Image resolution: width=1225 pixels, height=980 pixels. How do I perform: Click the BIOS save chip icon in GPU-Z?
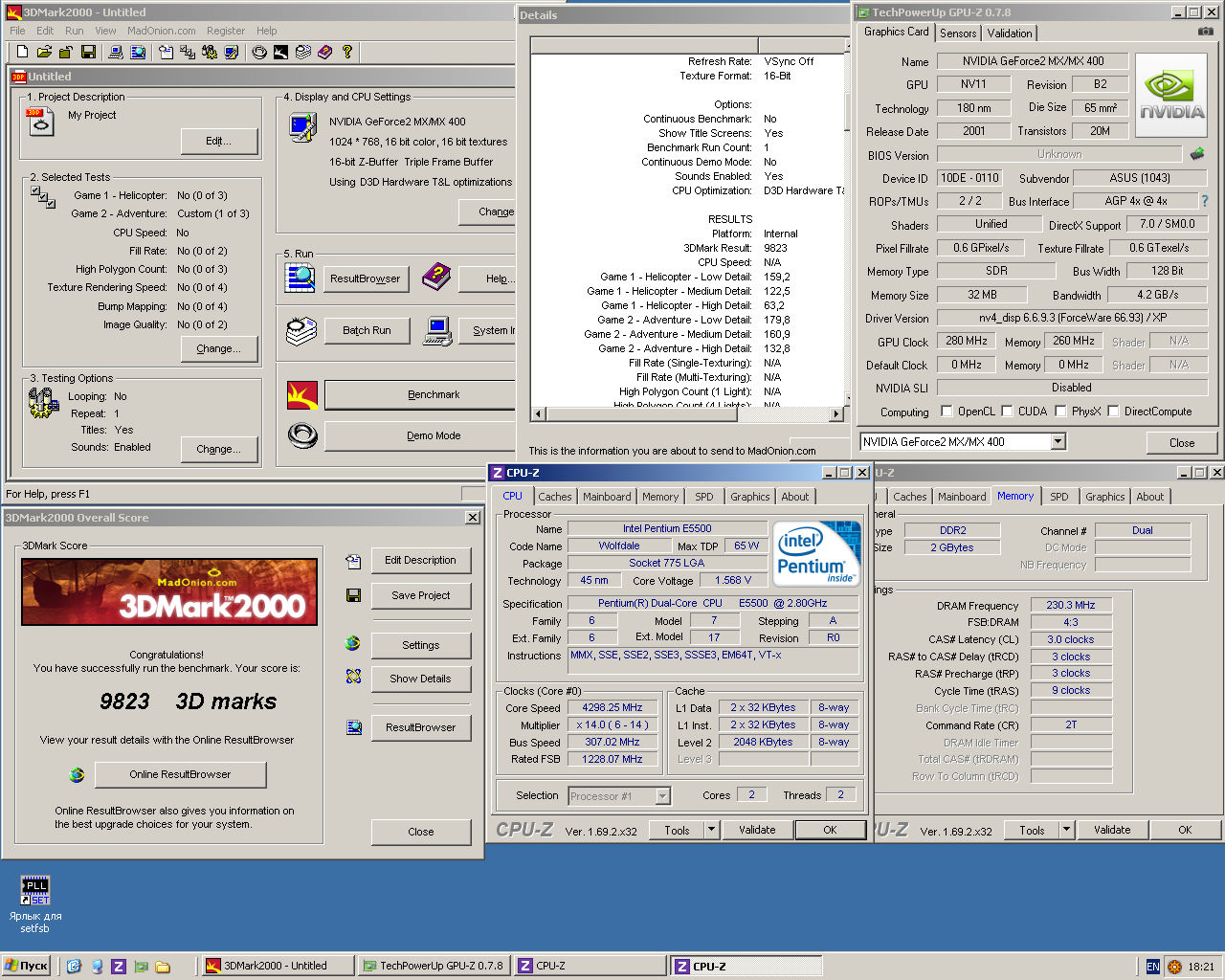[x=1196, y=153]
